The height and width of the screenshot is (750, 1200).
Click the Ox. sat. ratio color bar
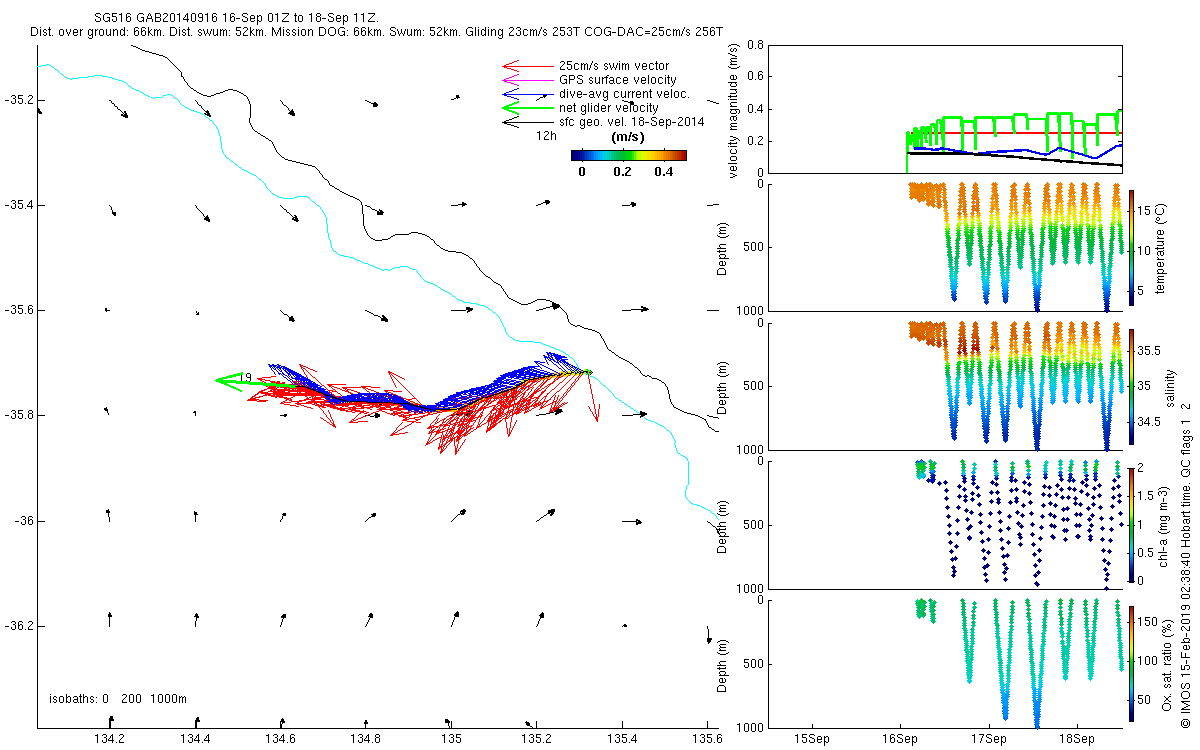[x=1131, y=663]
